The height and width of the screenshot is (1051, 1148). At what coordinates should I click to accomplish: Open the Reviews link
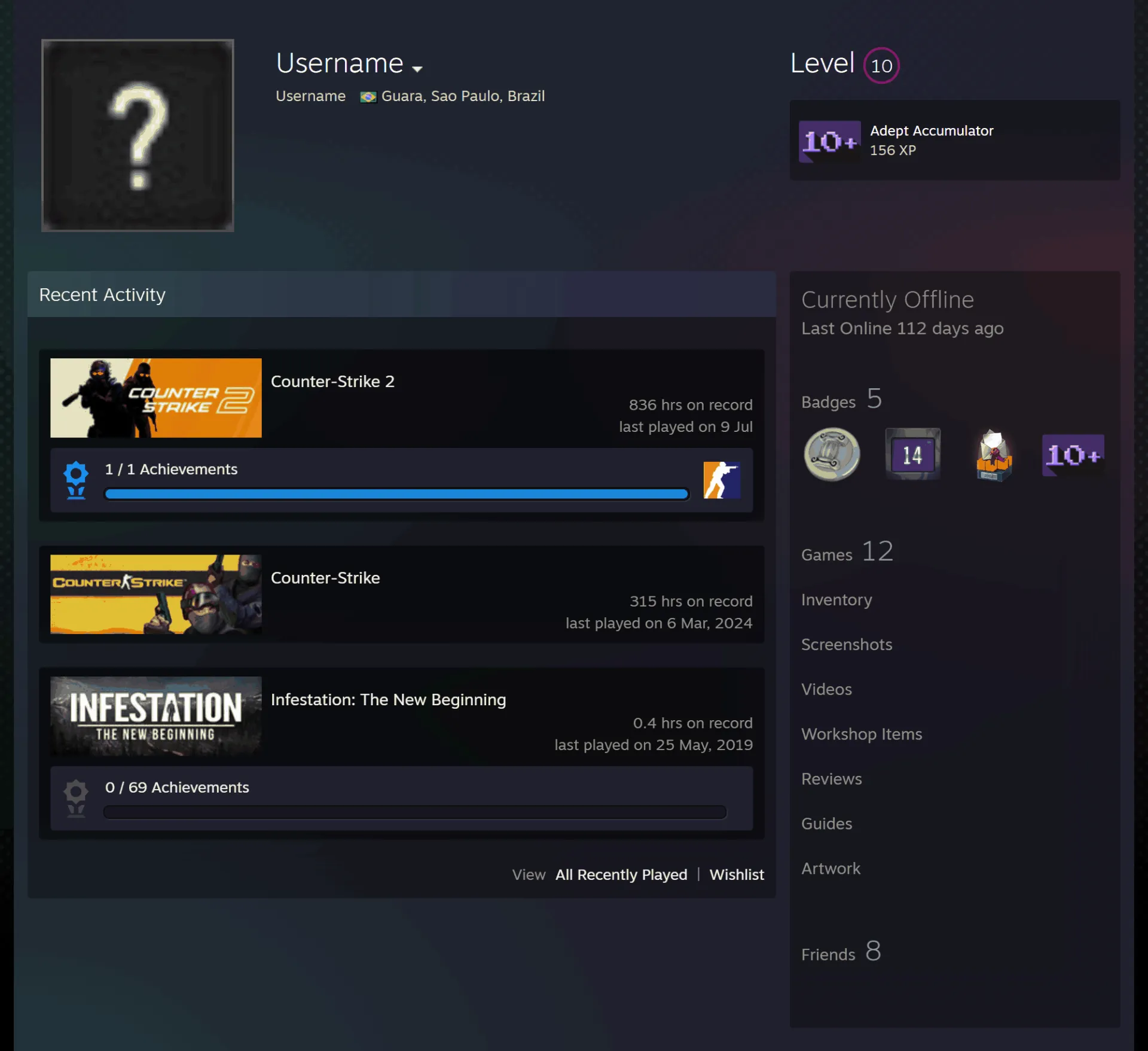pyautogui.click(x=831, y=779)
